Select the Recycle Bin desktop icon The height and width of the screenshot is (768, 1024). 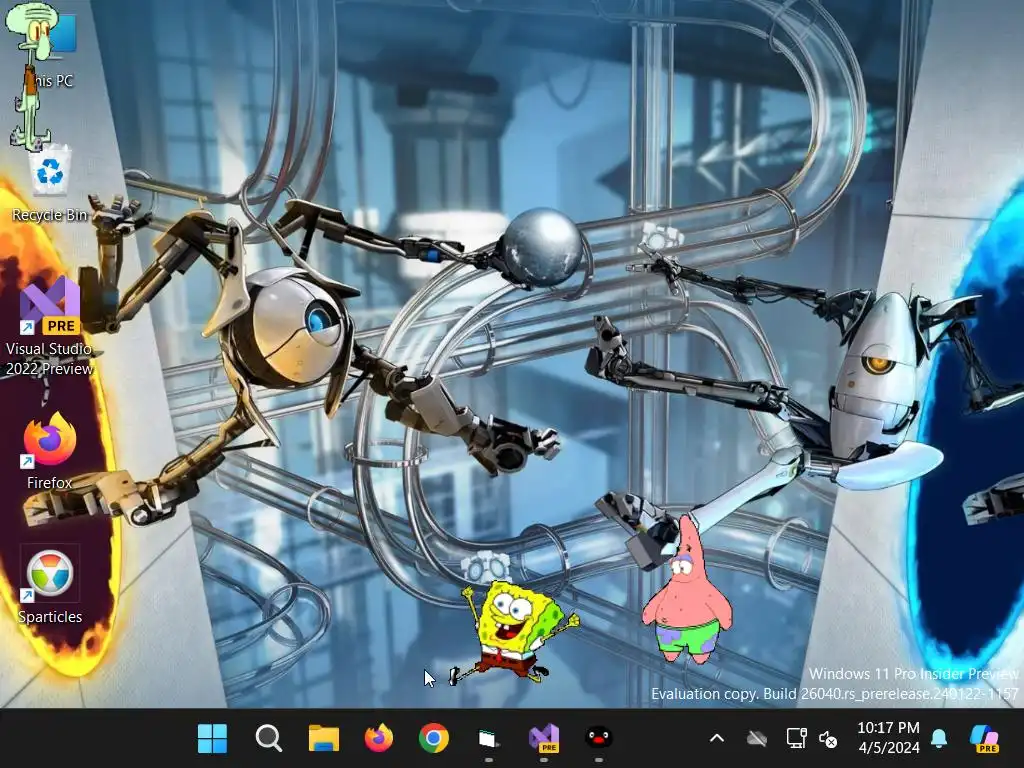pos(50,185)
